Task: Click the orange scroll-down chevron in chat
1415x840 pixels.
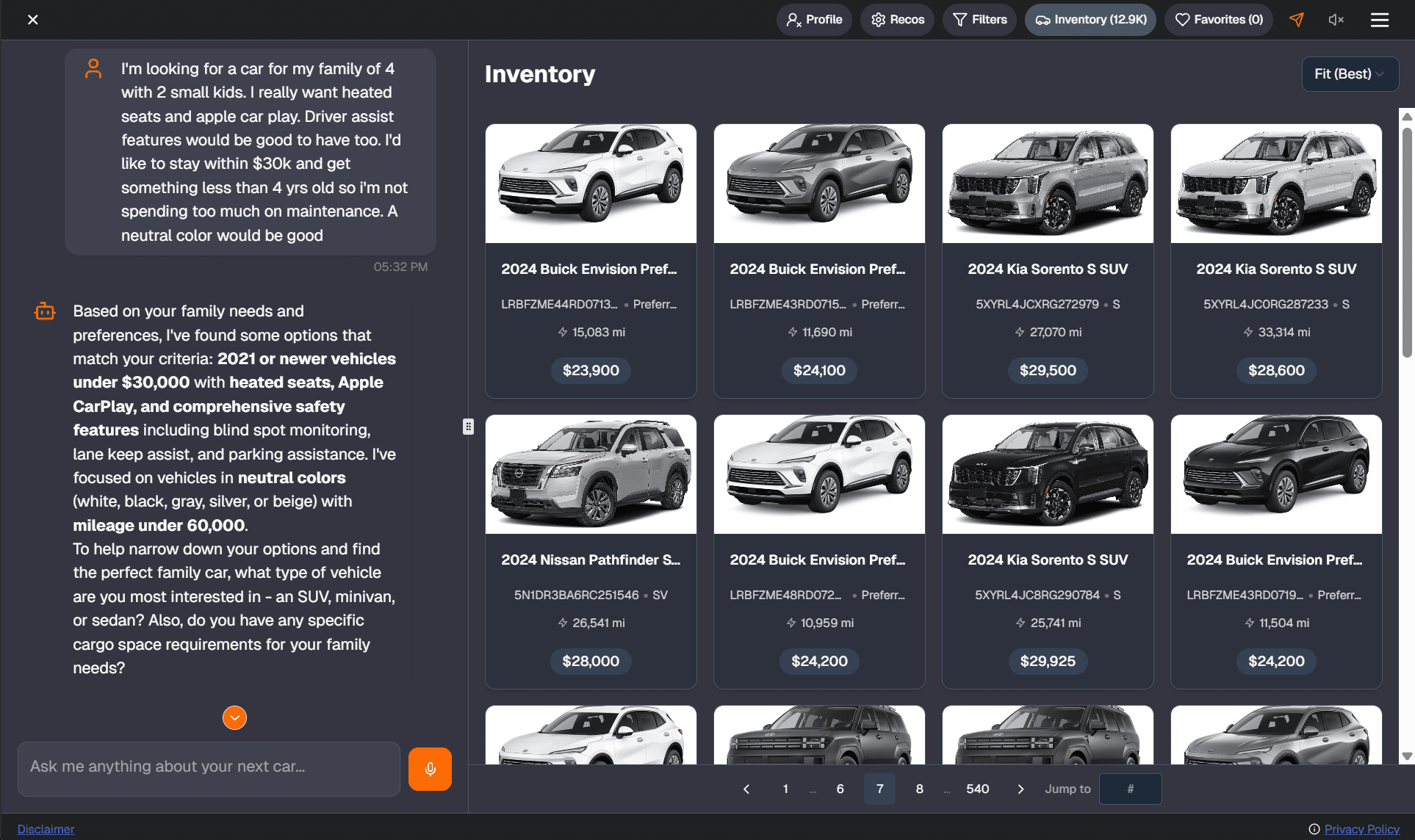Action: point(234,717)
